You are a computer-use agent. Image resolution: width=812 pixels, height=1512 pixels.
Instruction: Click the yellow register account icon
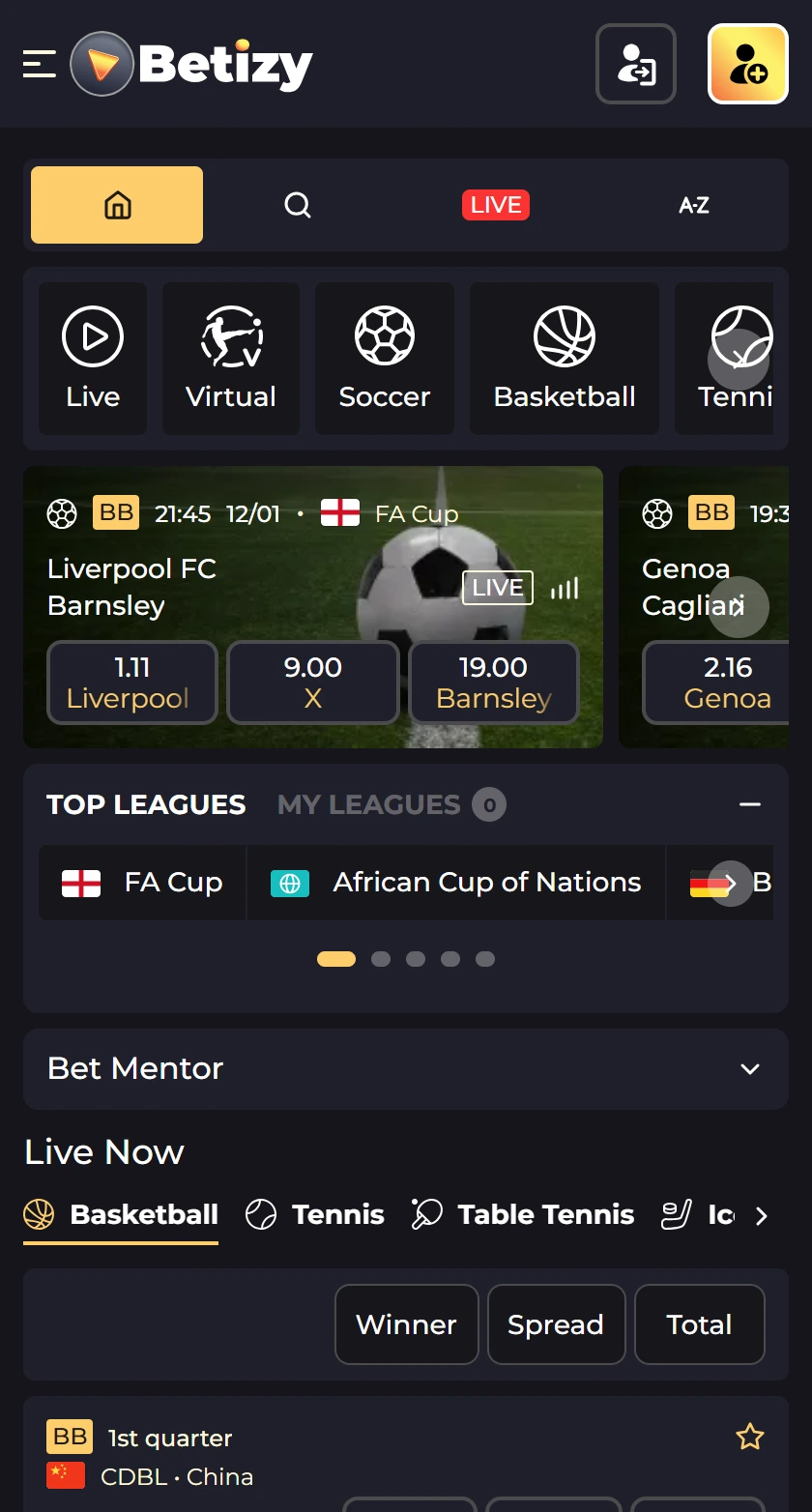tap(747, 64)
